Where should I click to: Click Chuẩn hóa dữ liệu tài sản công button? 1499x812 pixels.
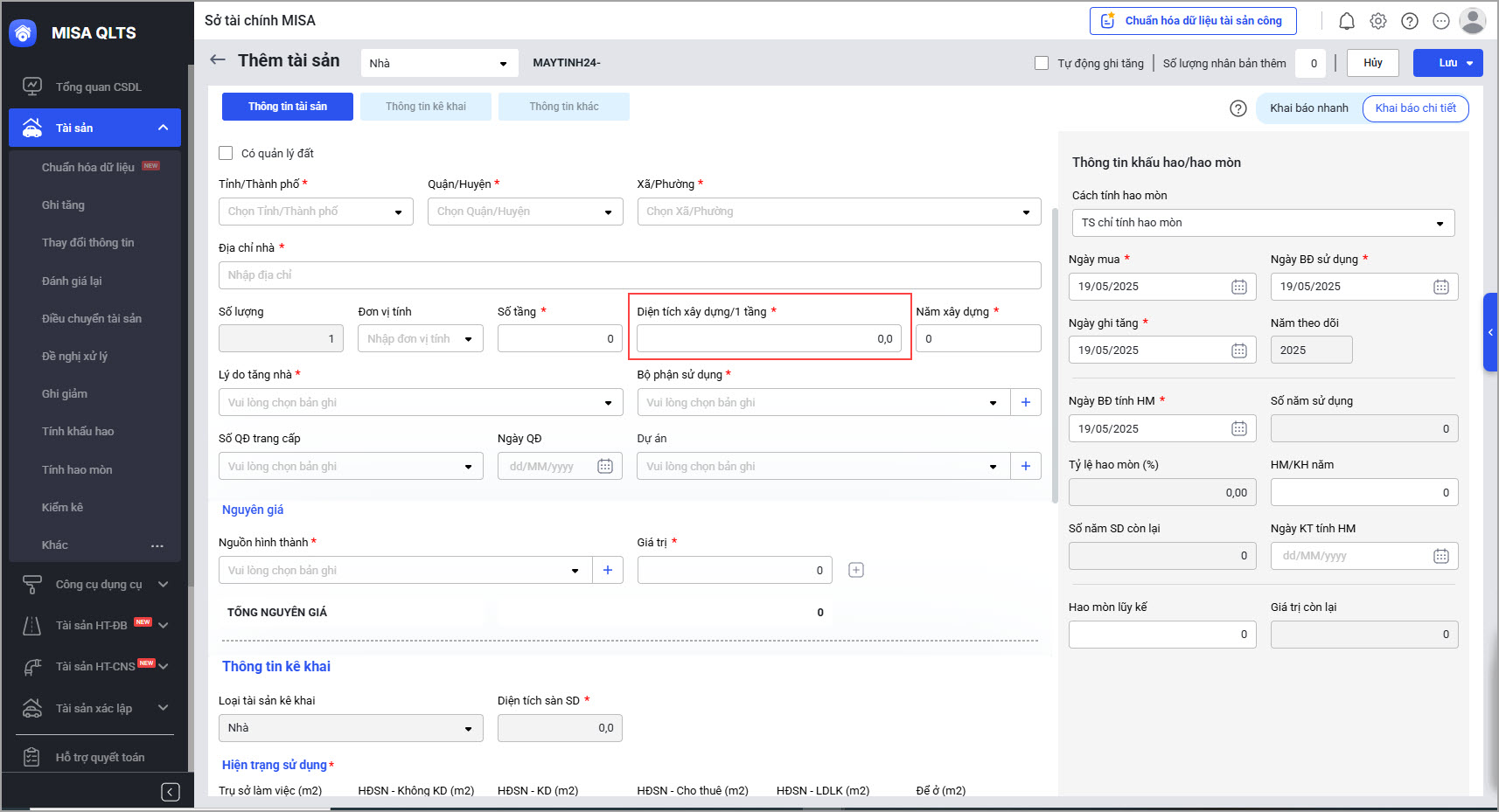point(1193,21)
